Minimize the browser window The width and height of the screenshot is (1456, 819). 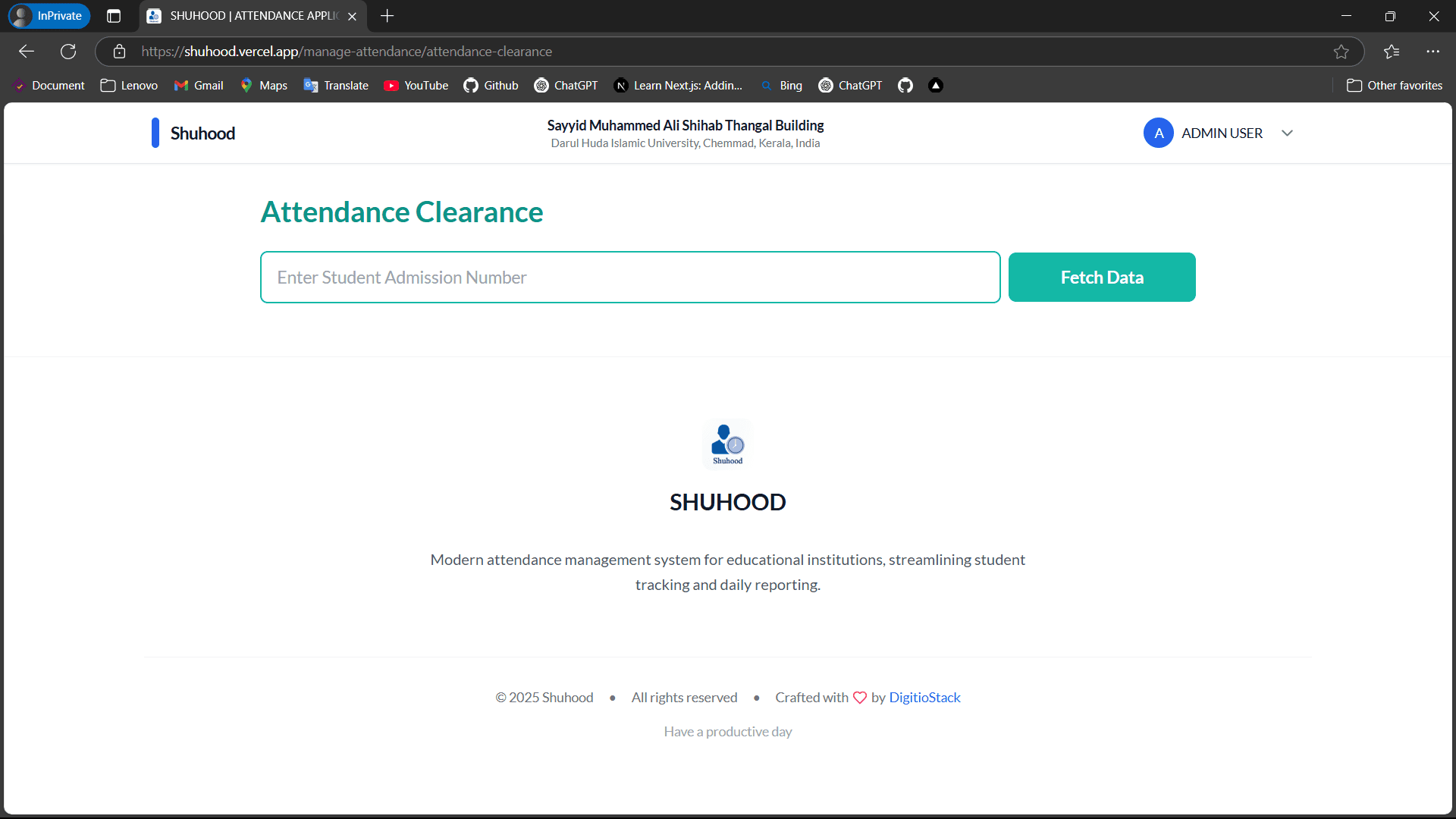click(x=1346, y=16)
